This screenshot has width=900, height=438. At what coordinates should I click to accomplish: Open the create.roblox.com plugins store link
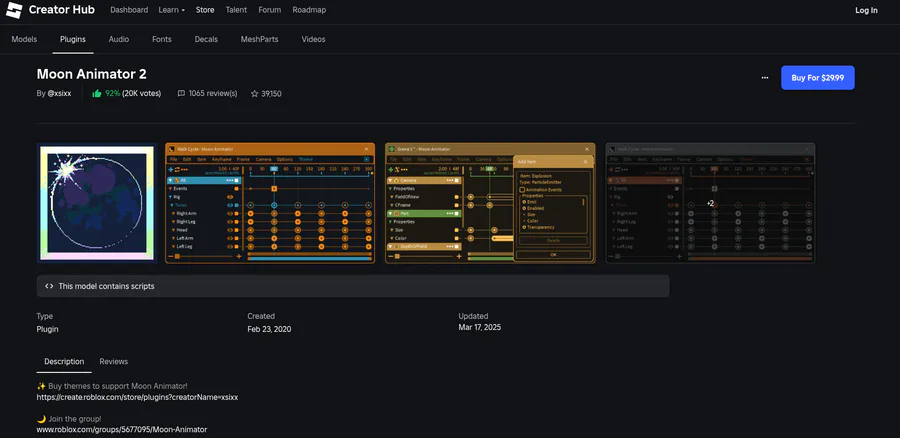tap(137, 397)
